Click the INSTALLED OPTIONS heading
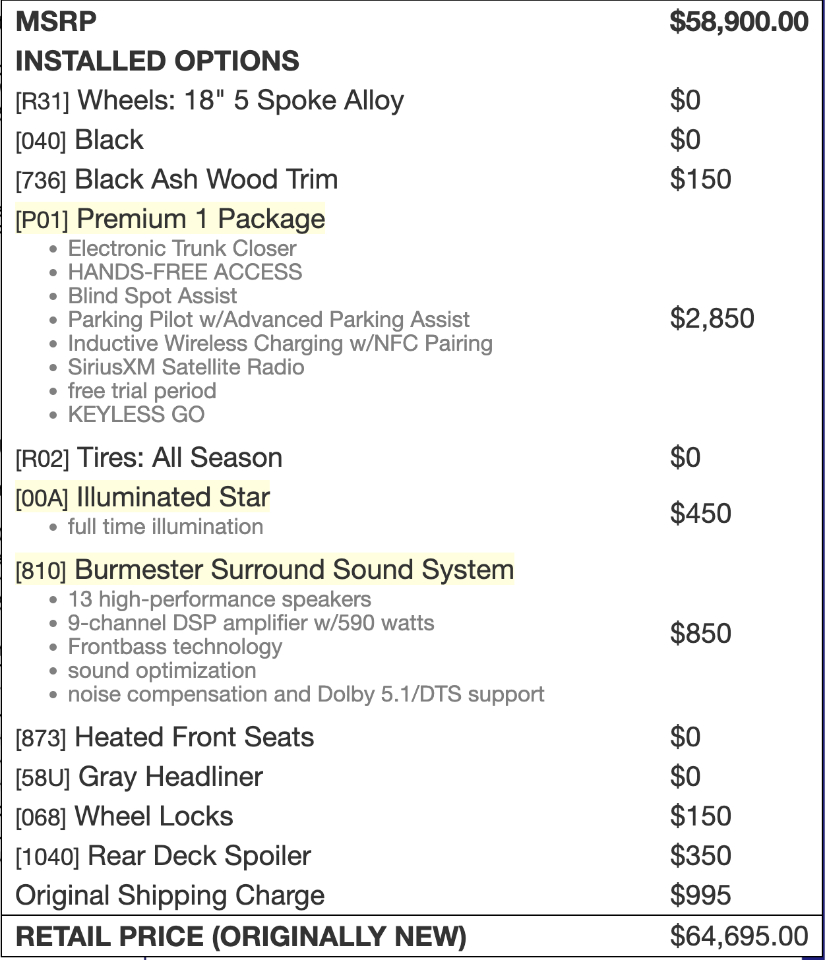This screenshot has width=827, height=960. pos(157,60)
